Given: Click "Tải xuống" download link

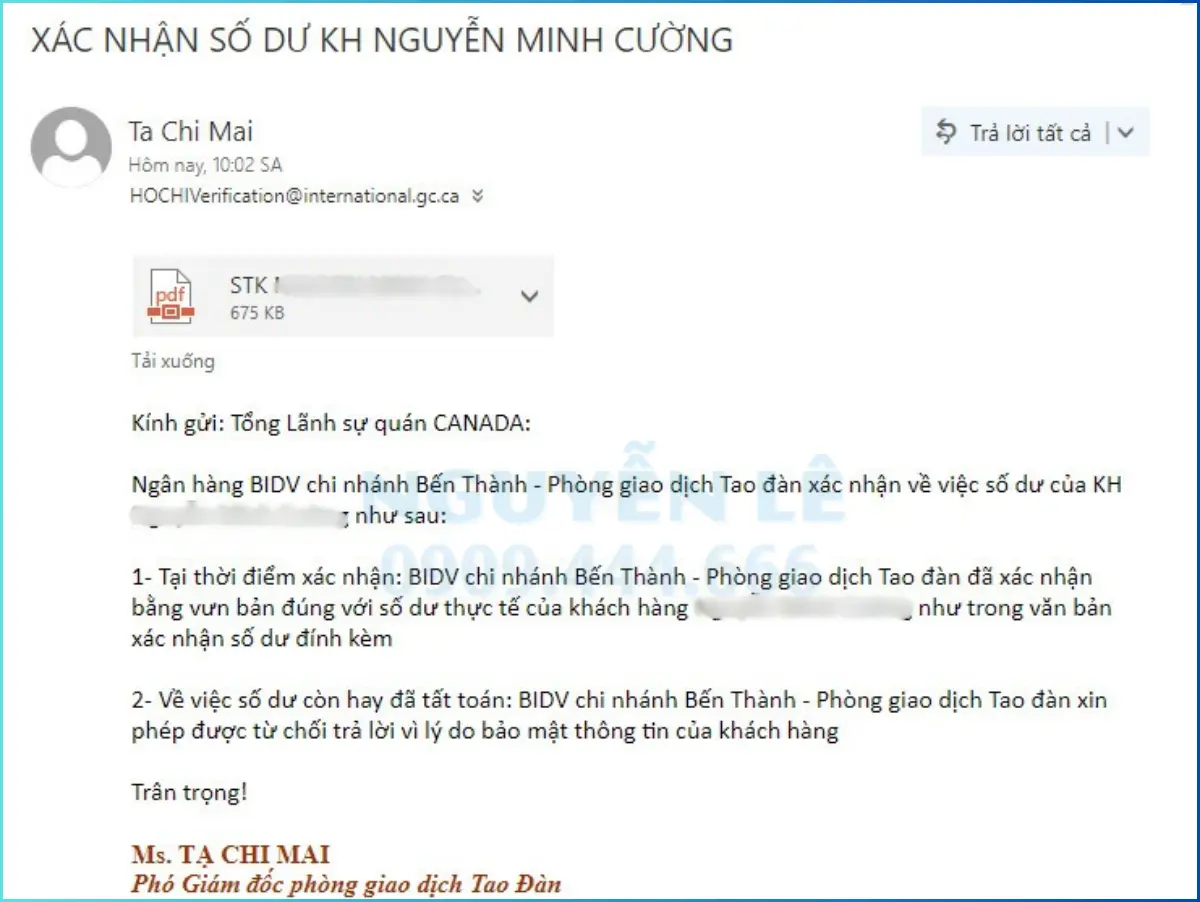Looking at the screenshot, I should [173, 361].
